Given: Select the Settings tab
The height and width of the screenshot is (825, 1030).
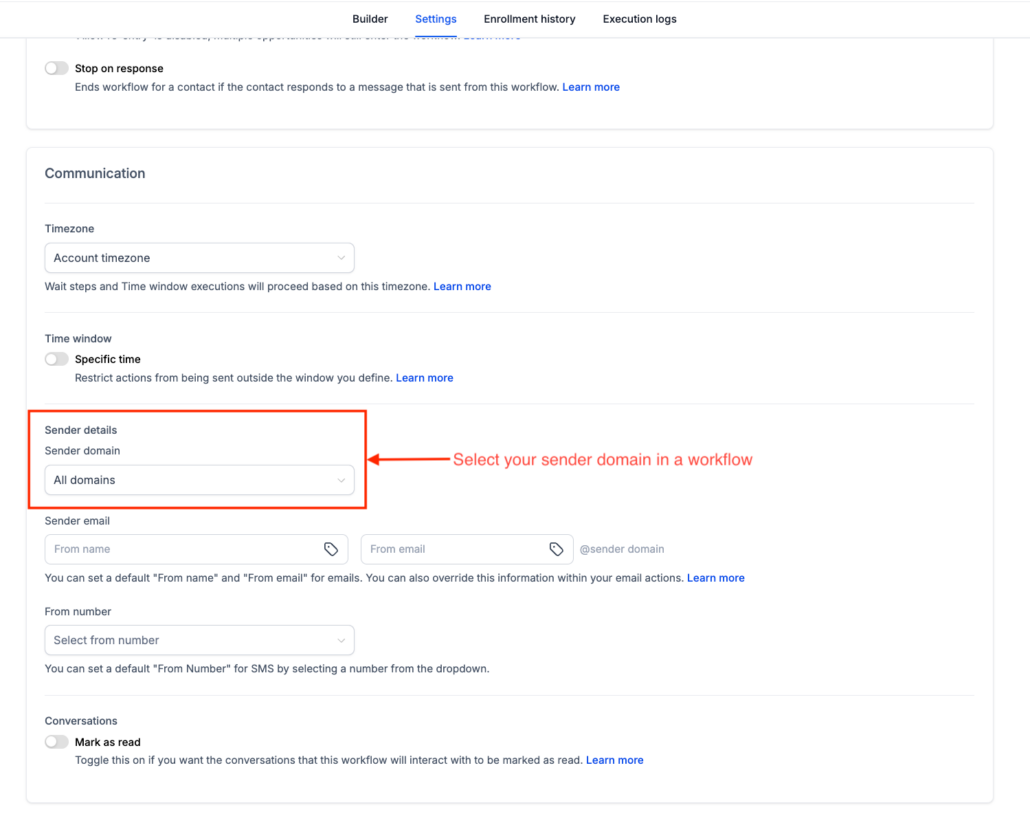Looking at the screenshot, I should coord(436,19).
